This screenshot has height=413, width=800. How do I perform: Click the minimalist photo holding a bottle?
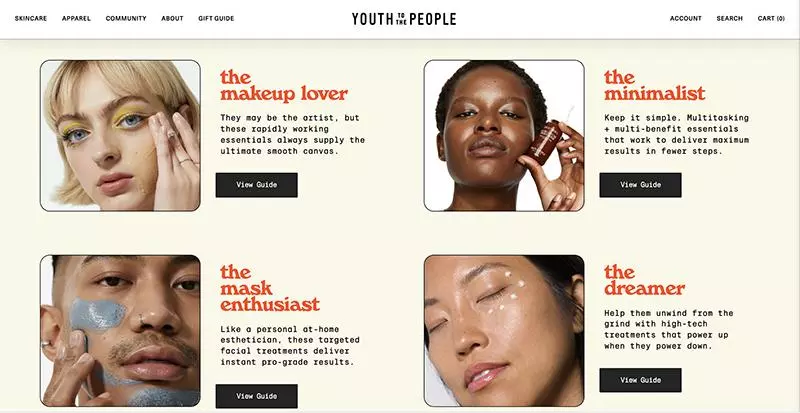point(504,135)
